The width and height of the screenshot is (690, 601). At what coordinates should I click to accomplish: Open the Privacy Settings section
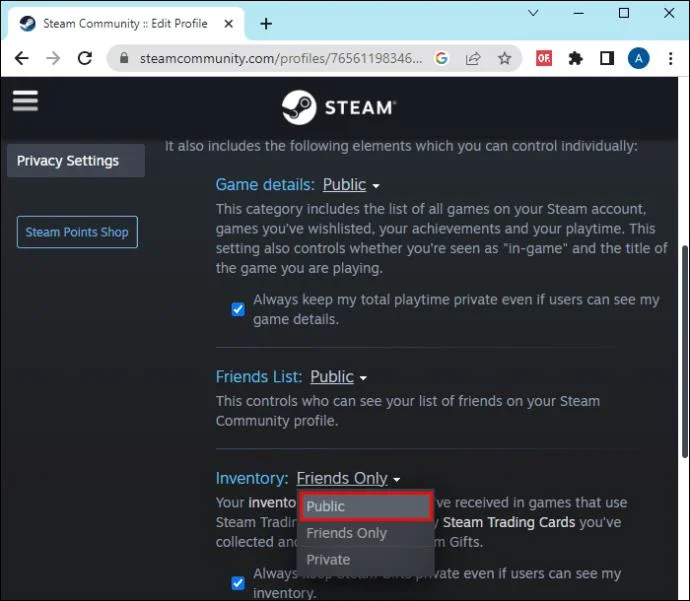pos(76,161)
